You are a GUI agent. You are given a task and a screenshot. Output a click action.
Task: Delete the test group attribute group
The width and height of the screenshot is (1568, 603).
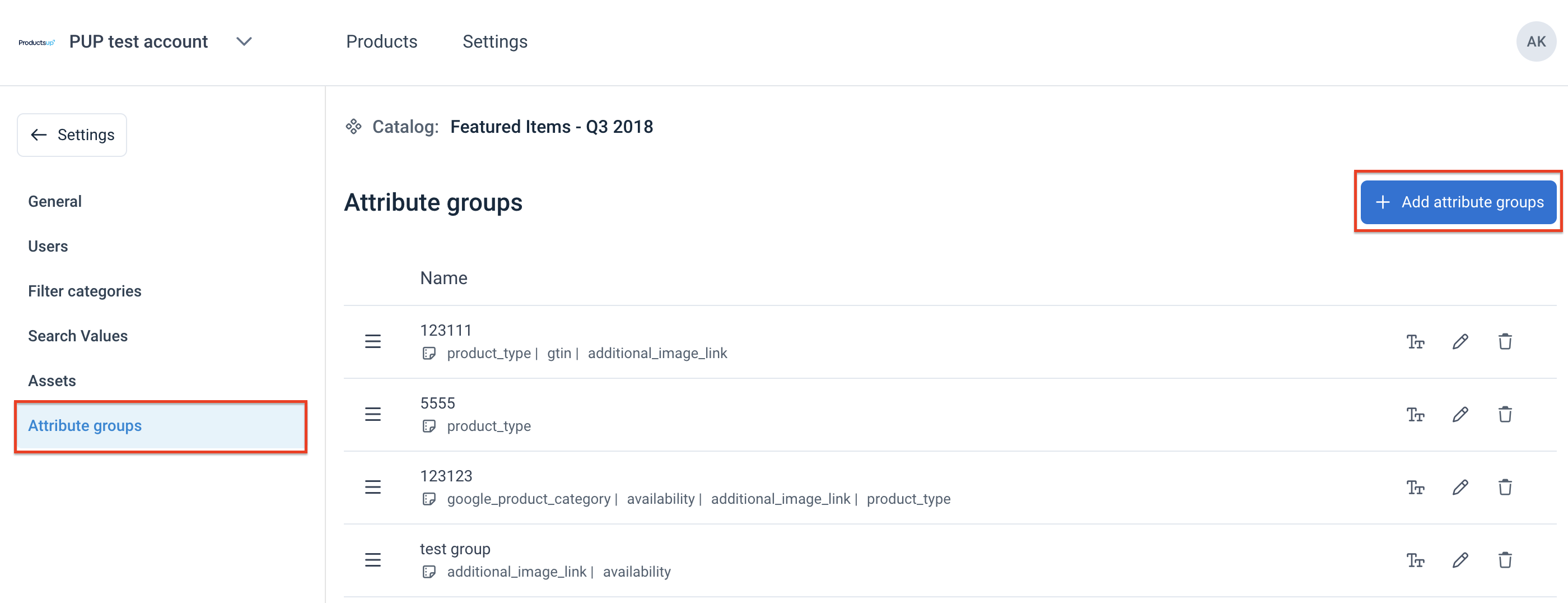pos(1505,560)
